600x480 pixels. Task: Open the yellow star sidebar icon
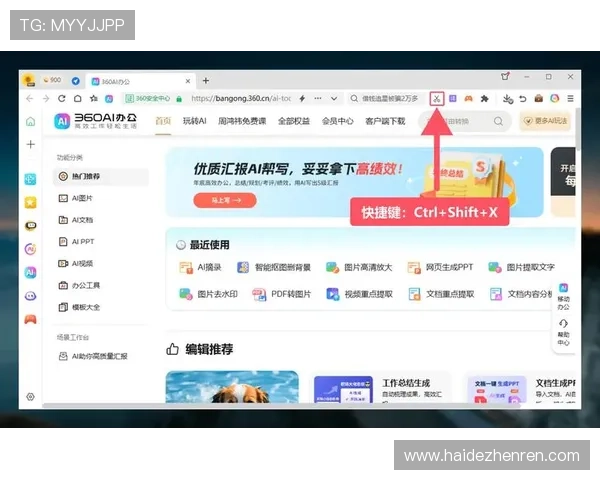pyautogui.click(x=31, y=202)
